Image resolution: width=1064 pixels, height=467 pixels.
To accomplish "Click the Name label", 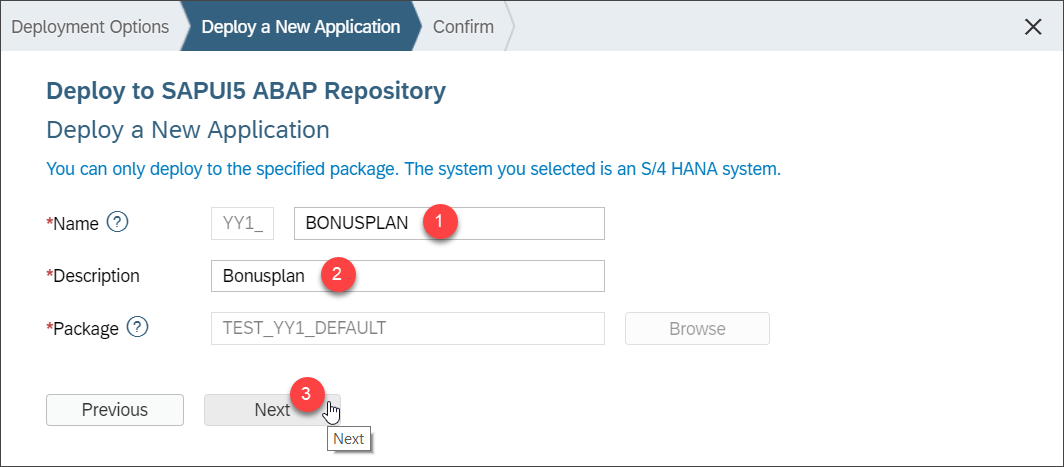I will tap(73, 223).
